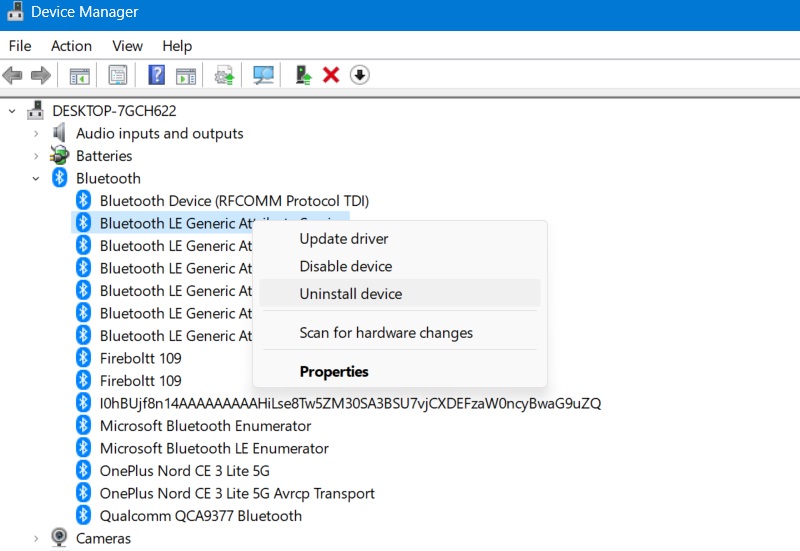Screen dimensions: 800x551
Task: Click the blue Help question mark icon
Action: (x=157, y=75)
